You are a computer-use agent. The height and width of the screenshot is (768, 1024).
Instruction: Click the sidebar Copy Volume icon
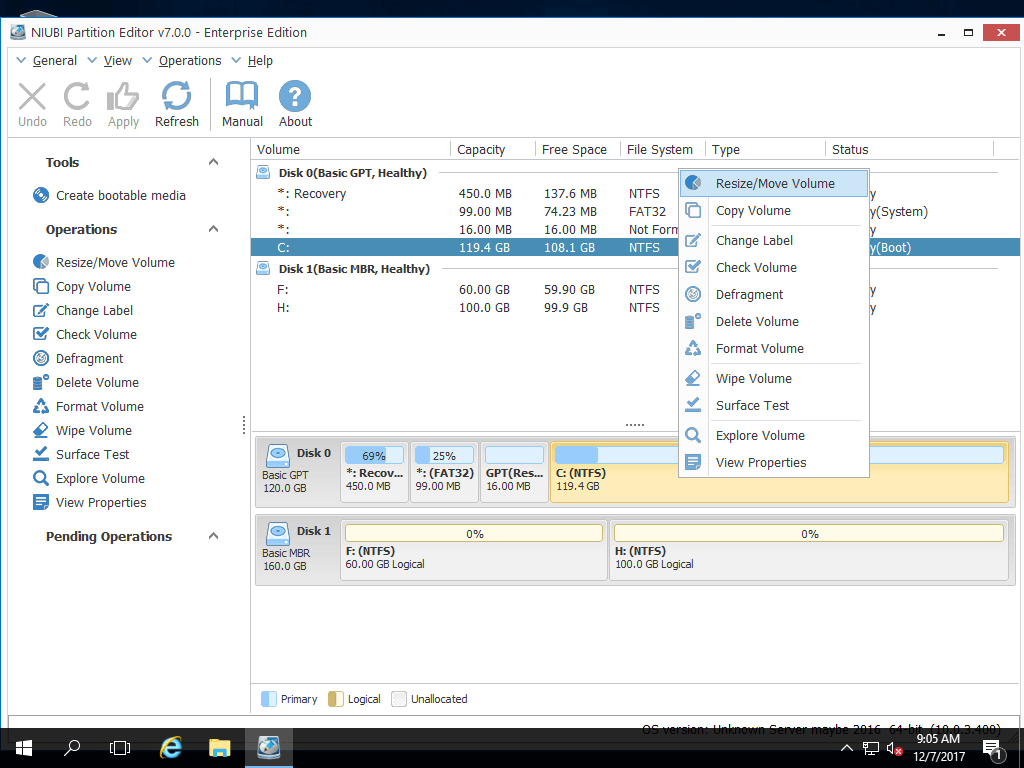[x=40, y=286]
